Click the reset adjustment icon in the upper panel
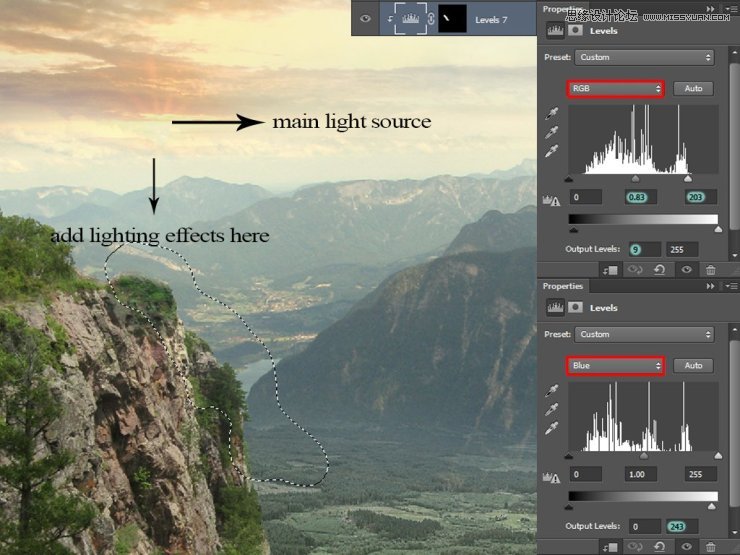 [661, 269]
